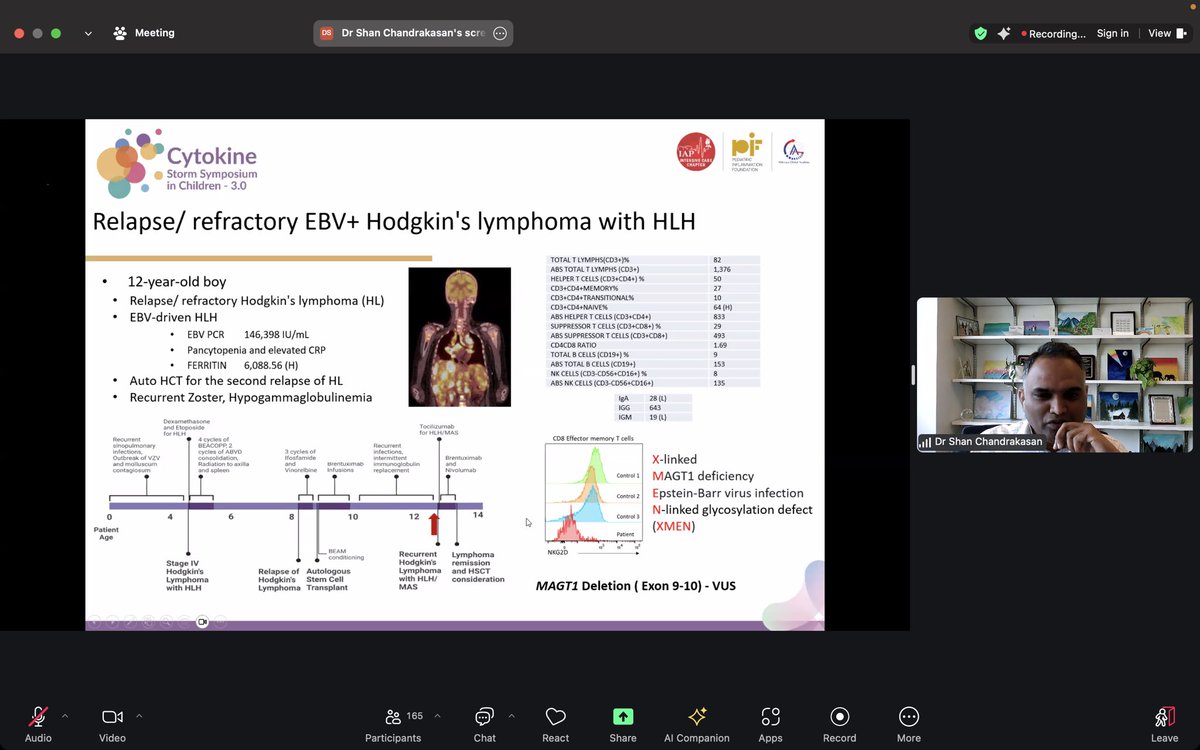Expand the video options chevron
The image size is (1200, 750).
coord(139,716)
